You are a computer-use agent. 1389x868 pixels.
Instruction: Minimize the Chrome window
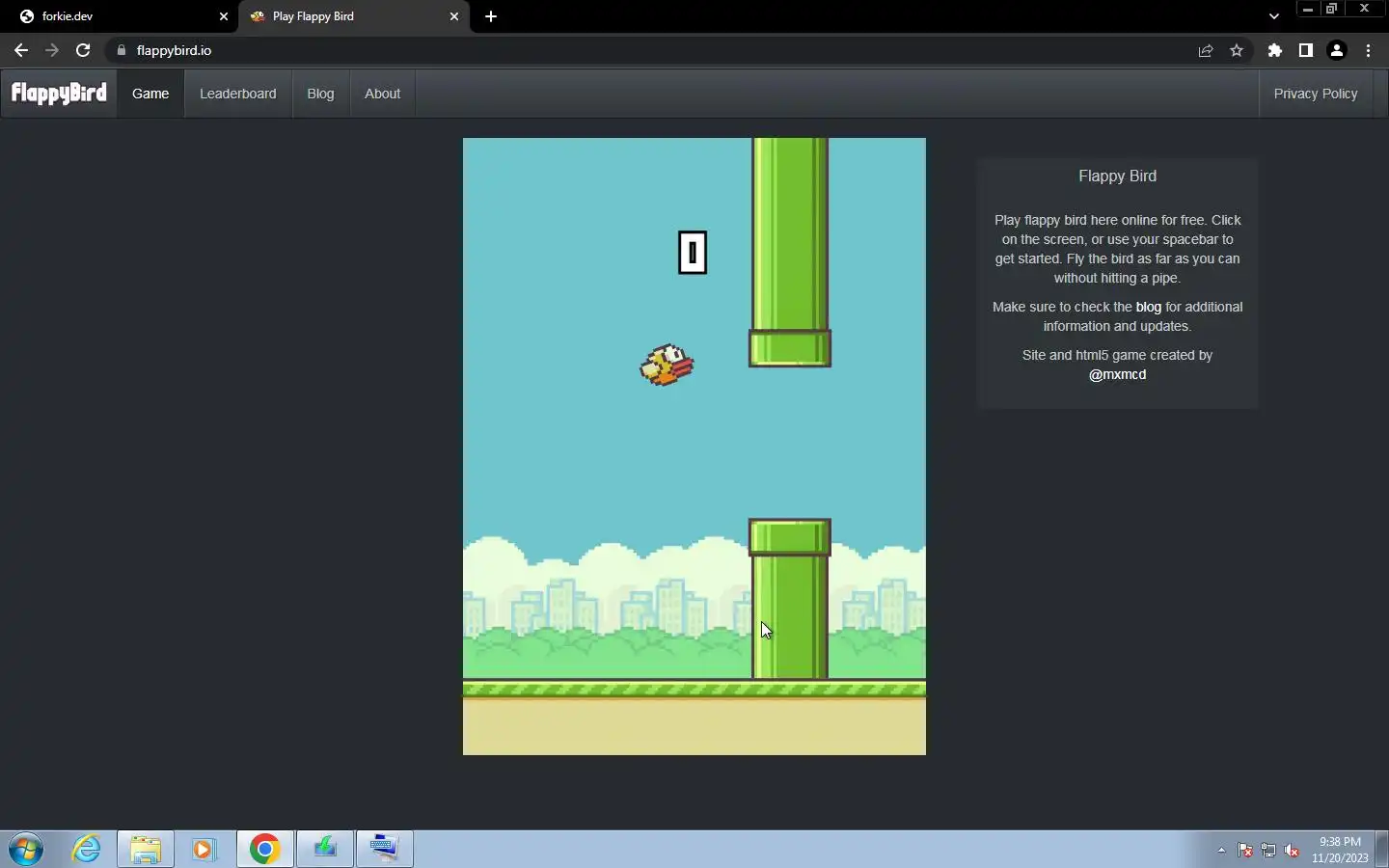point(1308,9)
